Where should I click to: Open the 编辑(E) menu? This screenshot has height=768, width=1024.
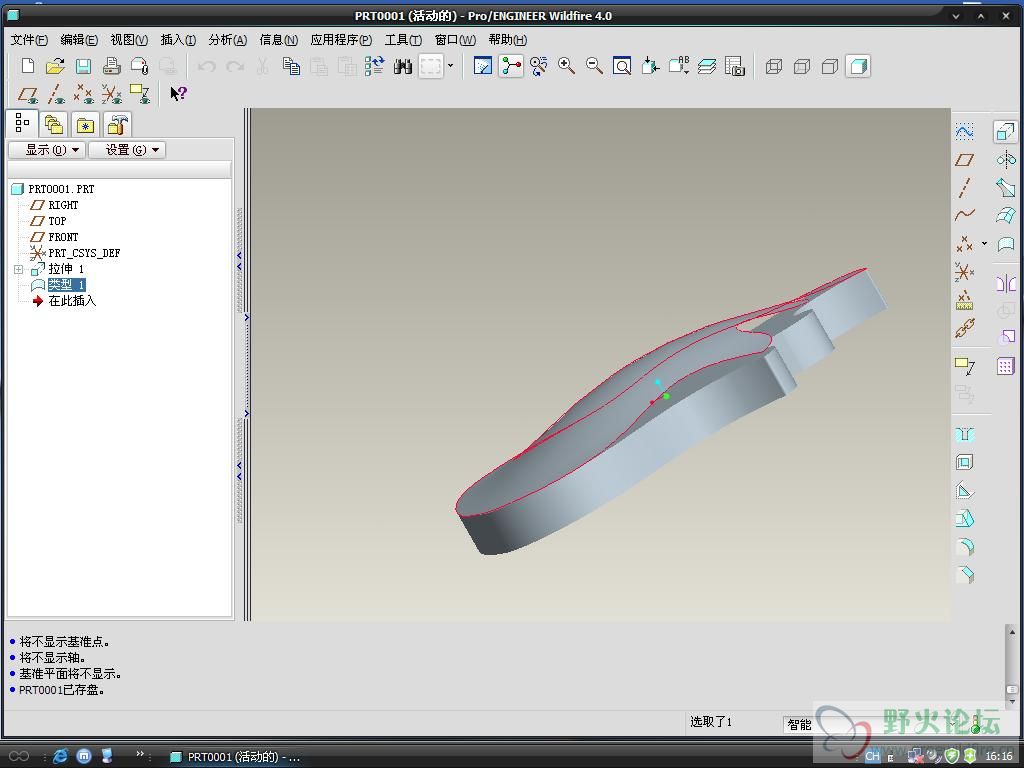click(79, 40)
